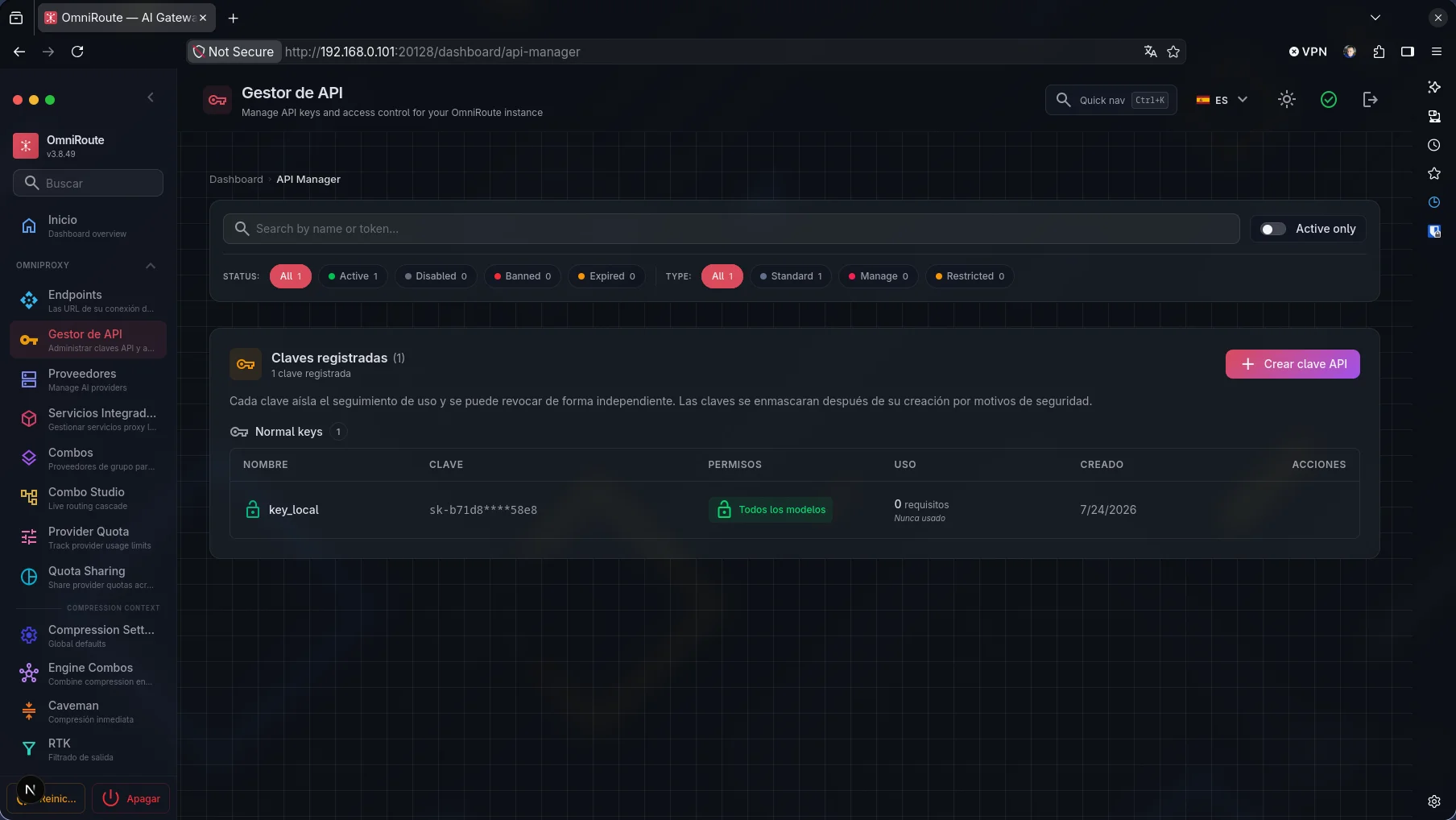Open browser history clock icon

click(x=1434, y=145)
